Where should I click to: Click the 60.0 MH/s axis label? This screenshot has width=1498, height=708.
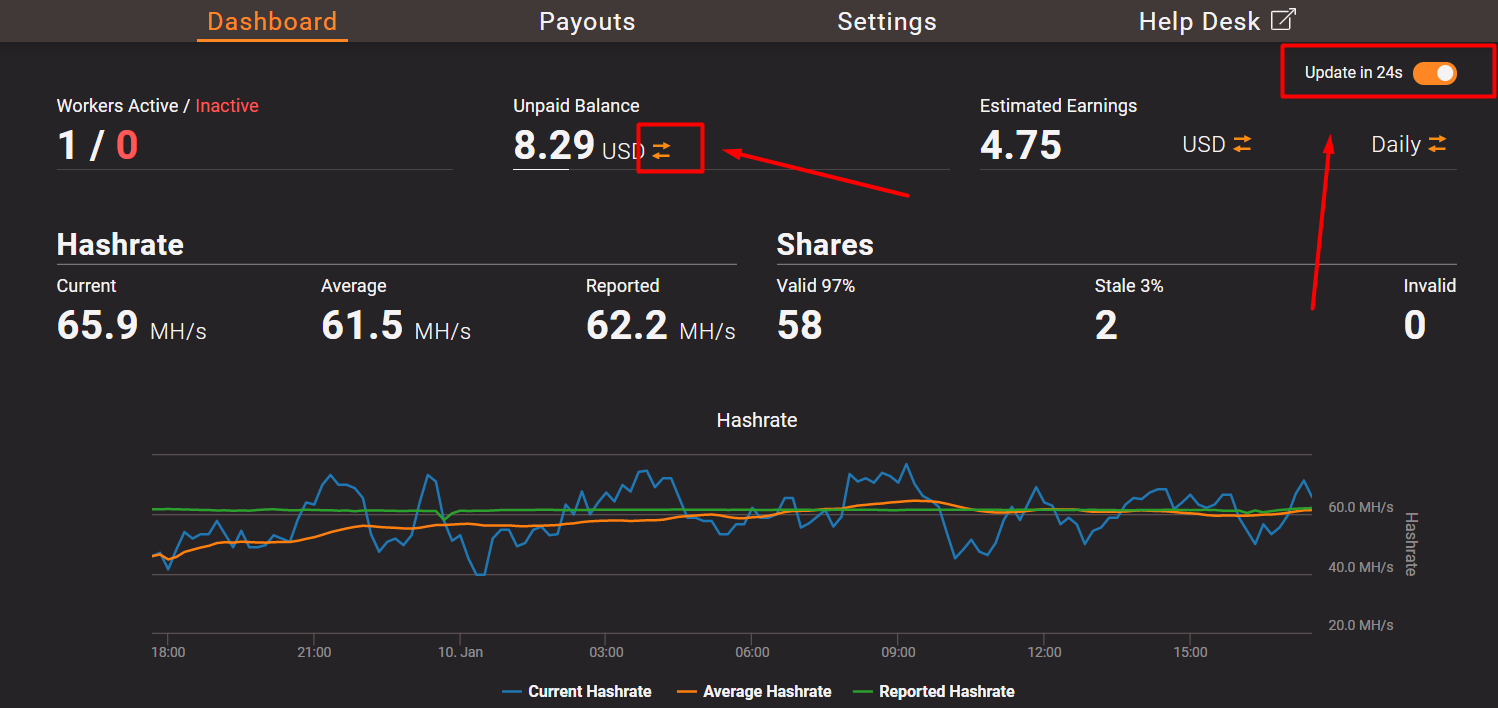[x=1361, y=507]
